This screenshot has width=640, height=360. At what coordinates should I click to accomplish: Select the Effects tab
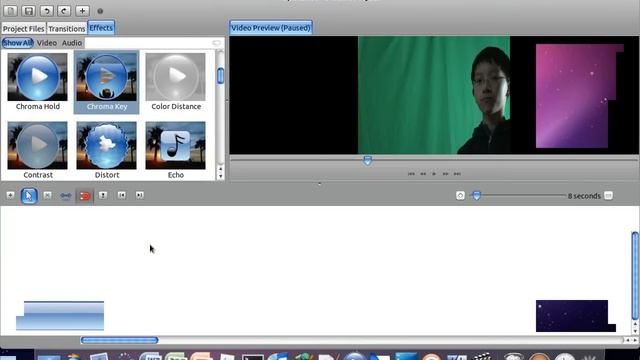coord(101,28)
